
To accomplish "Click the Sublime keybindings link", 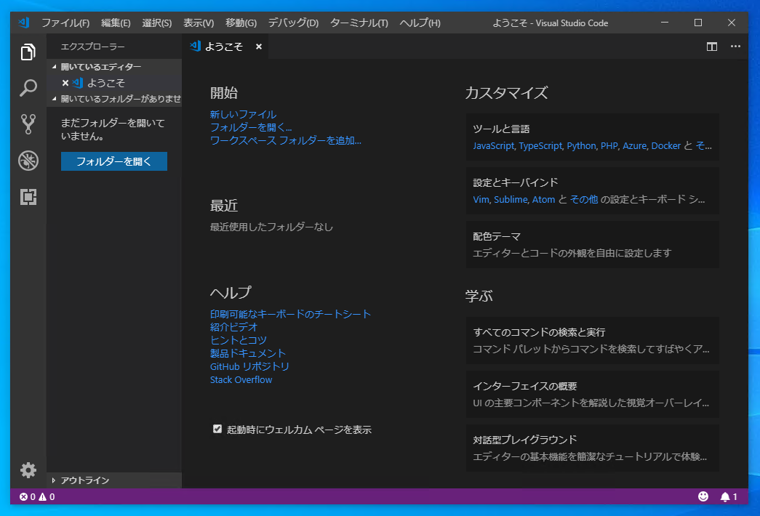I will 510,200.
